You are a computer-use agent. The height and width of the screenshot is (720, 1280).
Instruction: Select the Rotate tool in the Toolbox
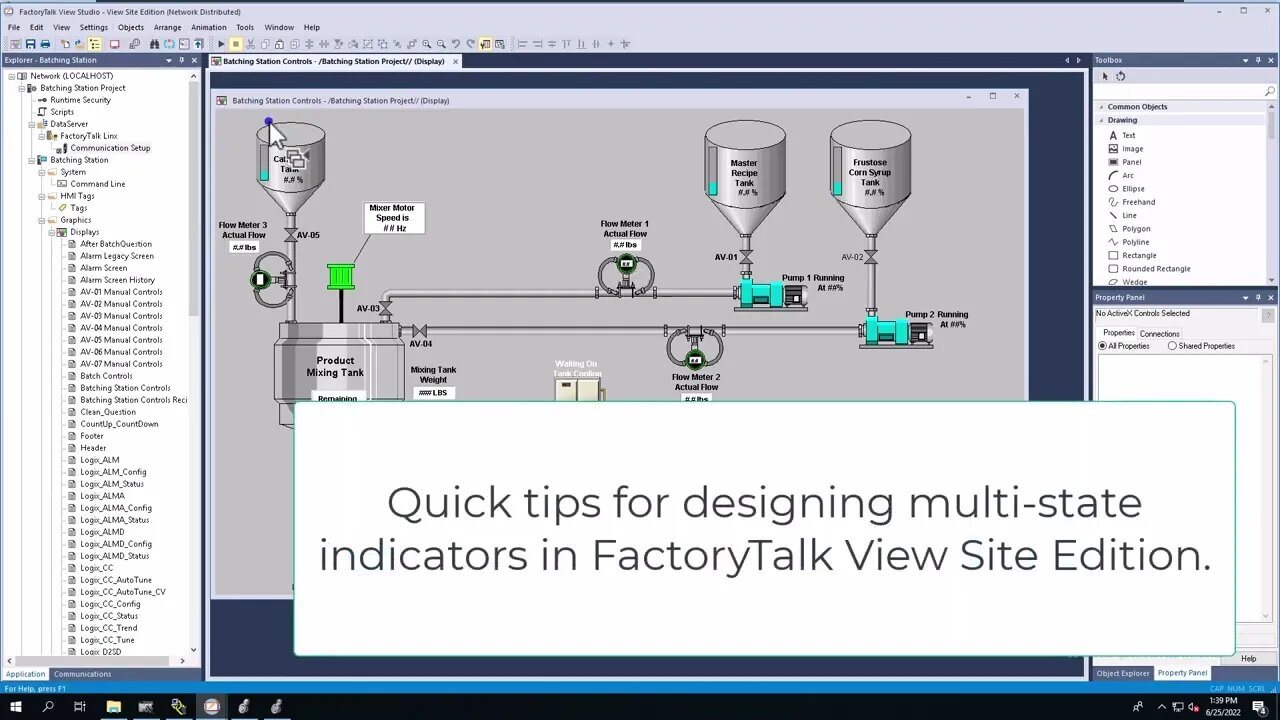[1121, 76]
